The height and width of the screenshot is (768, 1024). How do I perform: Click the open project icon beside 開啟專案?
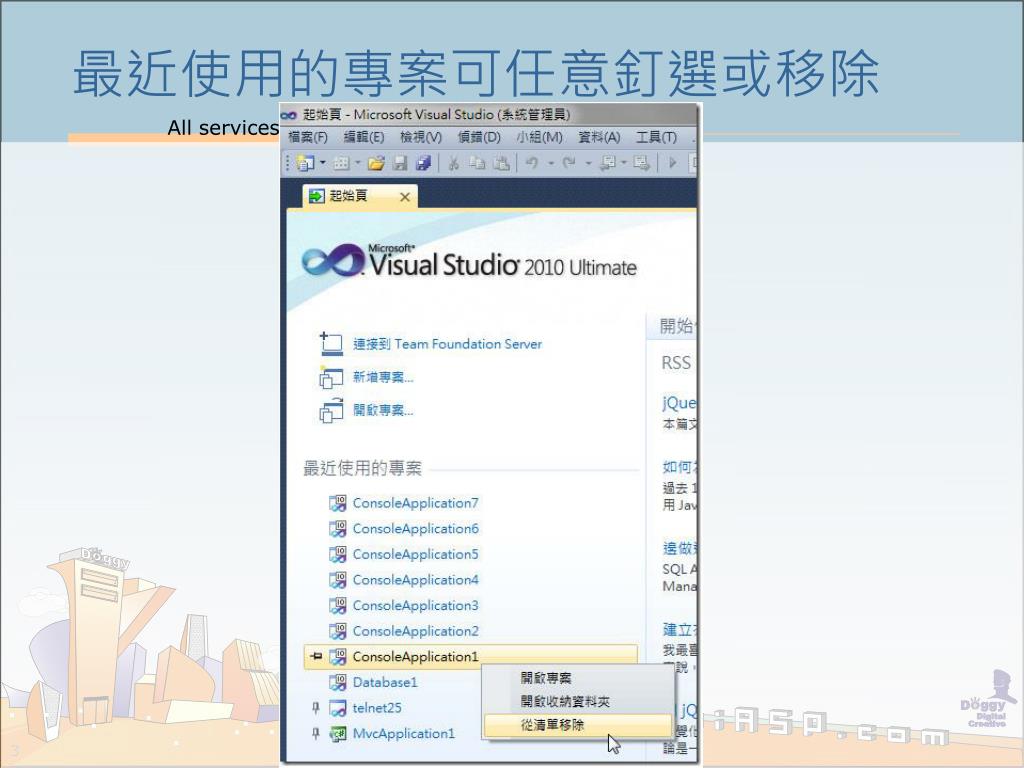click(x=331, y=410)
